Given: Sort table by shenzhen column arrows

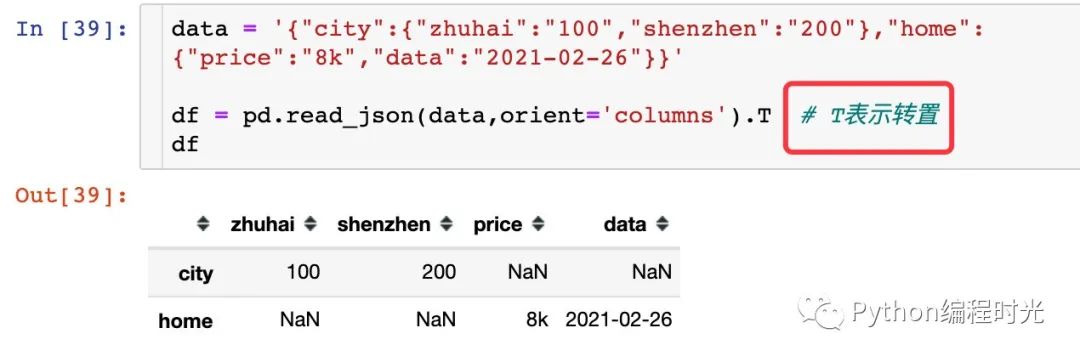Looking at the screenshot, I should point(447,224).
